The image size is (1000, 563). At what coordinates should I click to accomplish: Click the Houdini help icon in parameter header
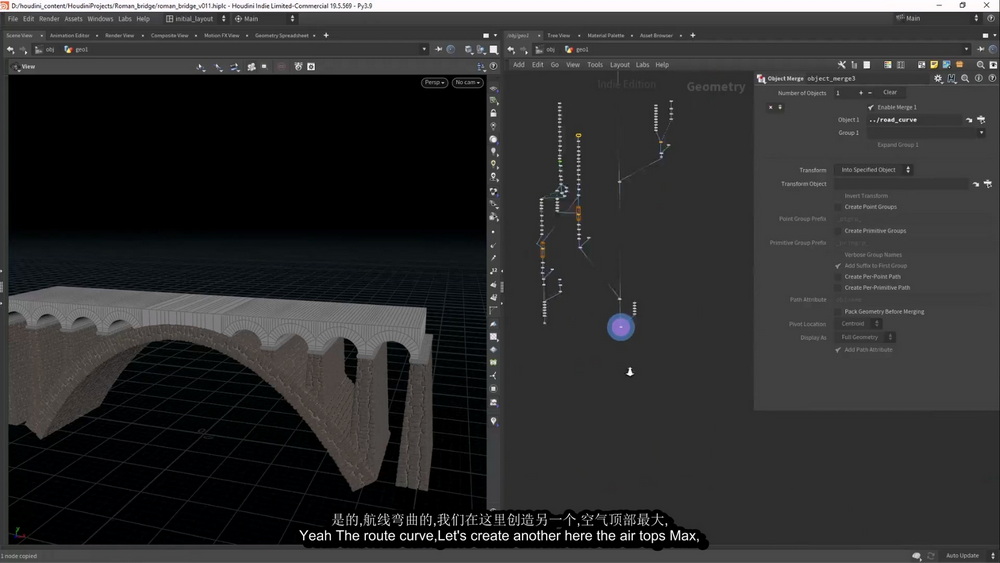[992, 78]
